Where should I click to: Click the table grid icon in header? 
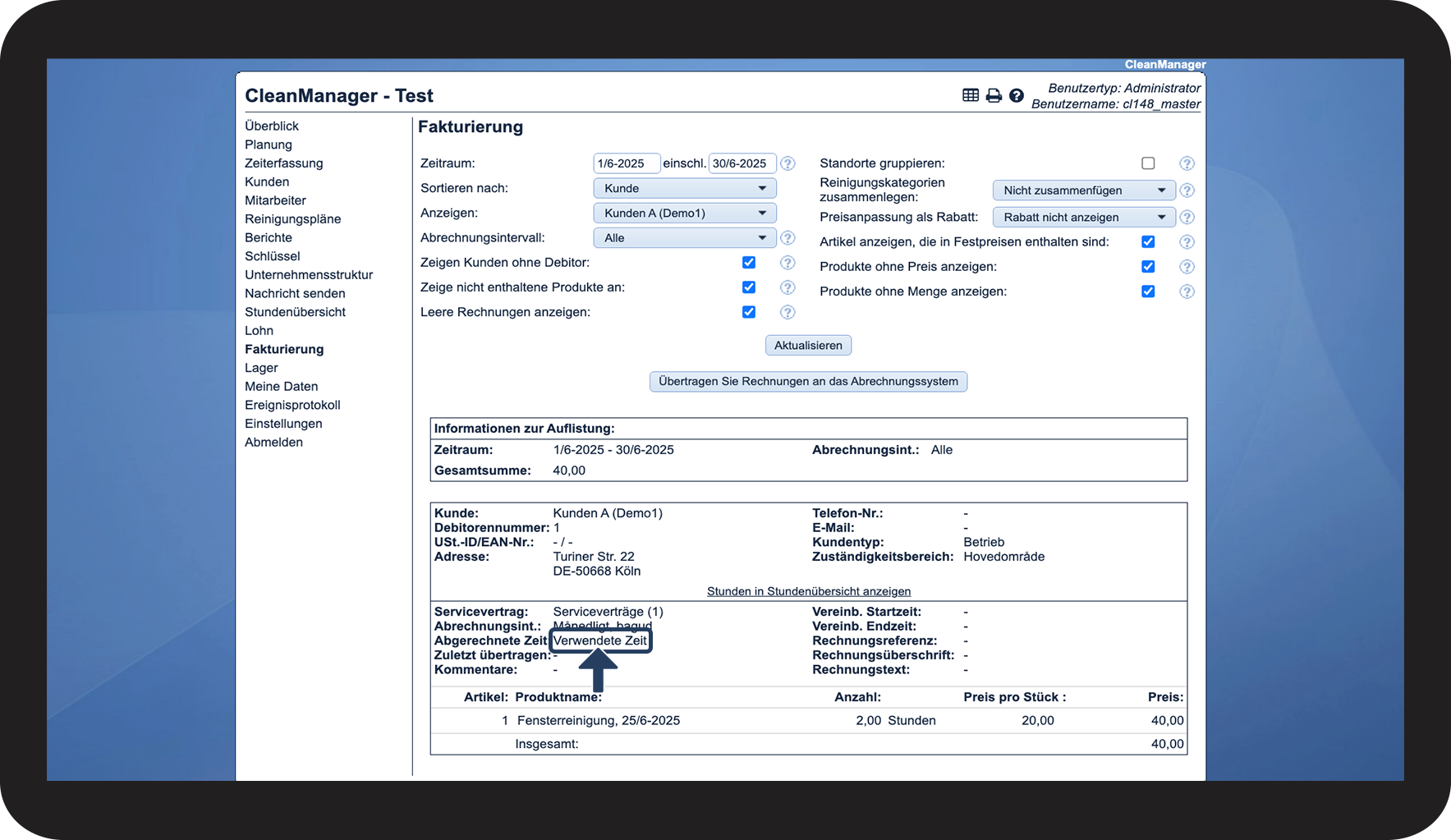970,95
